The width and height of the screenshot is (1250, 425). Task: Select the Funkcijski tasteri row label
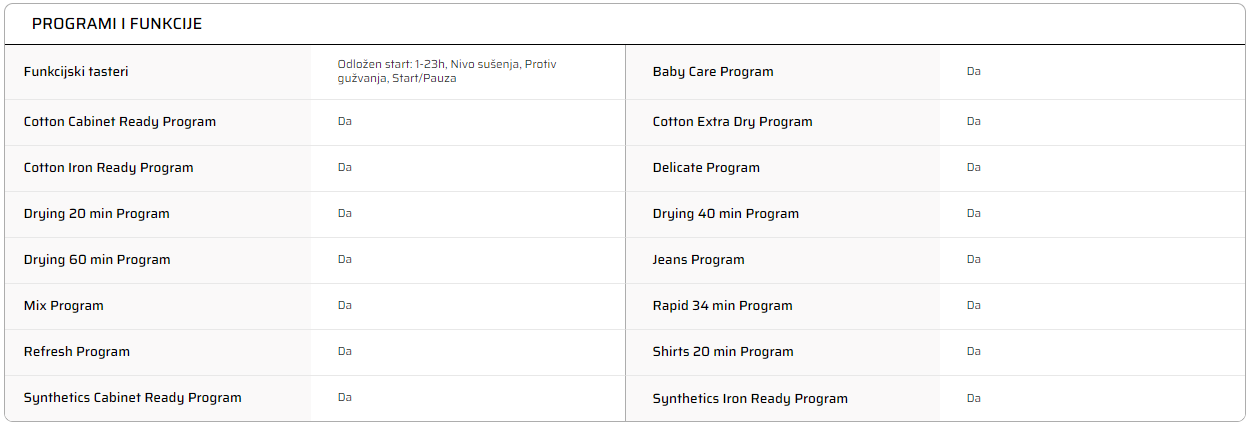pyautogui.click(x=76, y=72)
